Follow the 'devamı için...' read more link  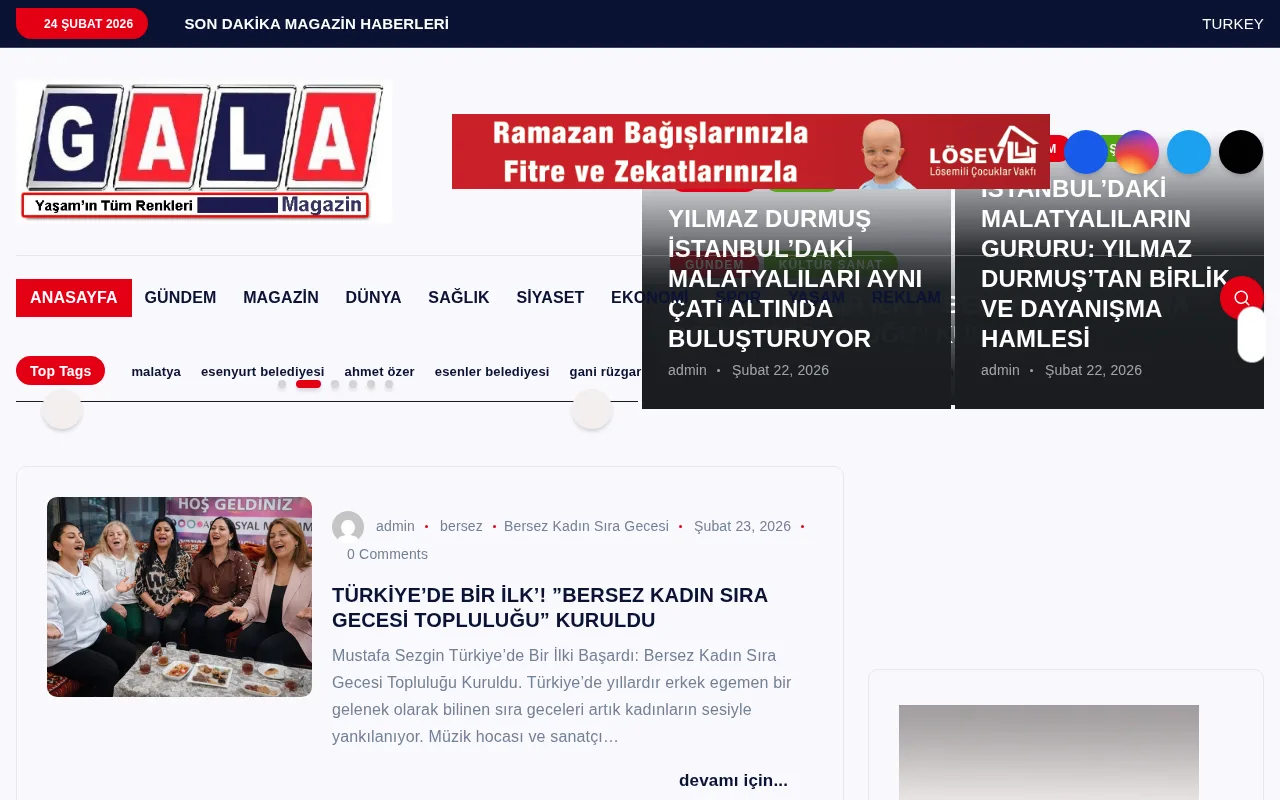[733, 780]
